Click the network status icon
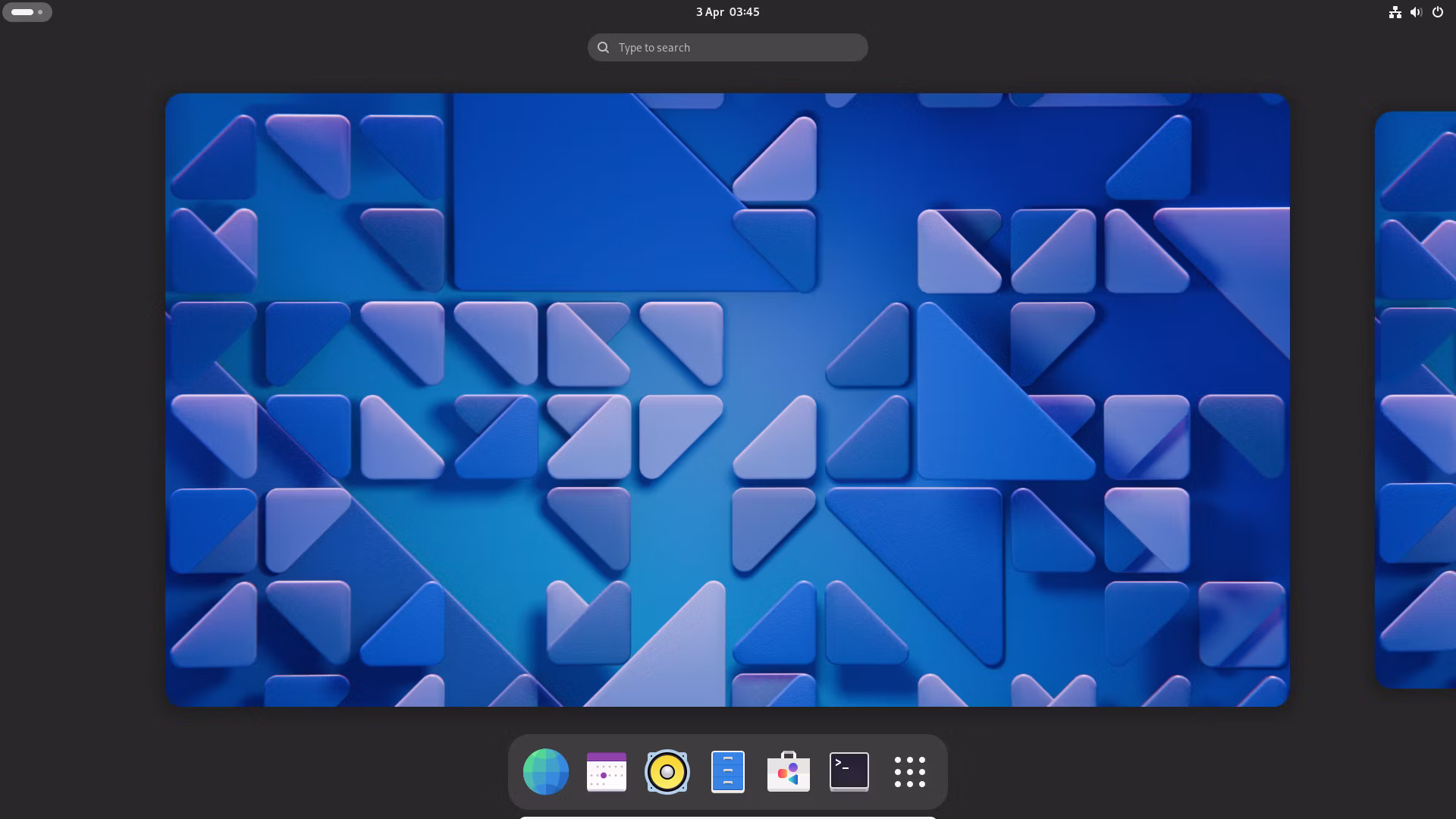This screenshot has height=819, width=1456. 1395,12
